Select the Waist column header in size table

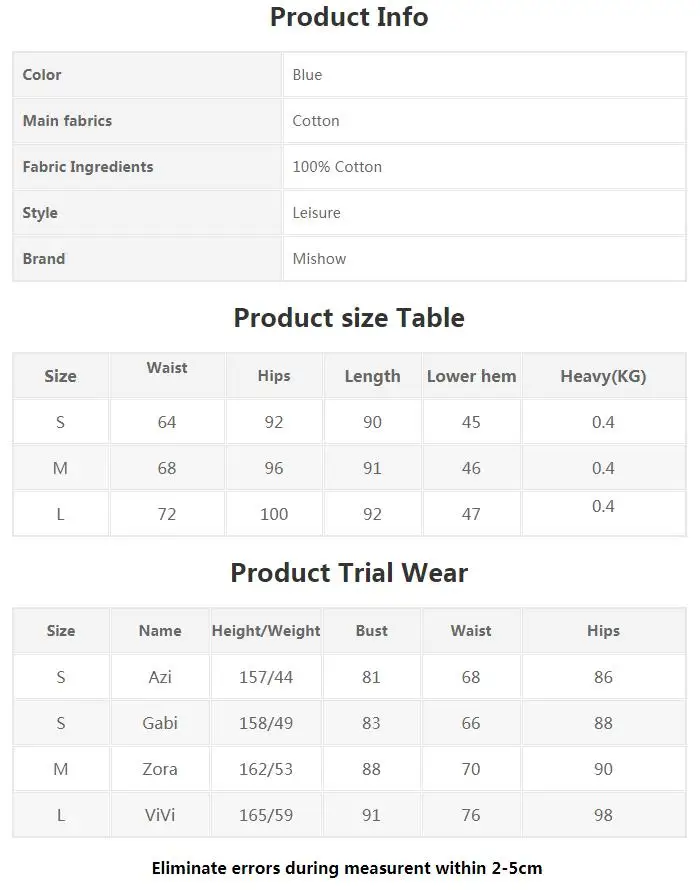coord(167,368)
